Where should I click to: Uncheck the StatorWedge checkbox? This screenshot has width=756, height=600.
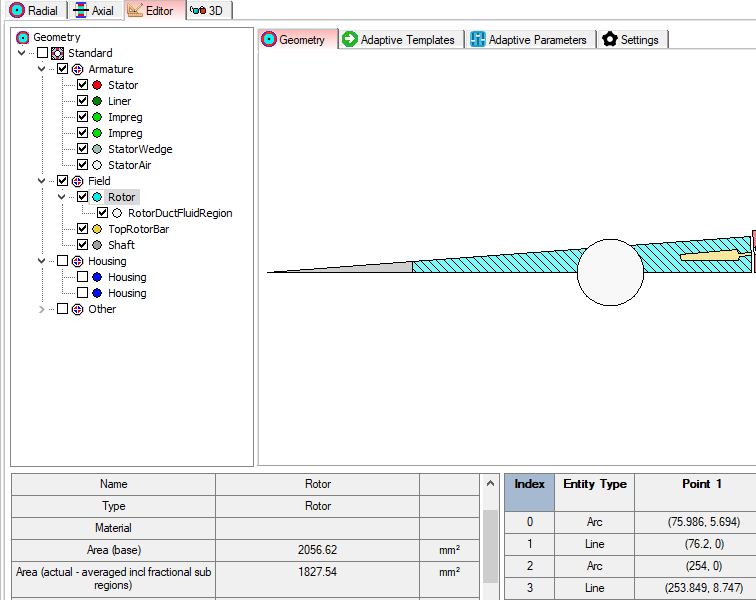pos(82,149)
